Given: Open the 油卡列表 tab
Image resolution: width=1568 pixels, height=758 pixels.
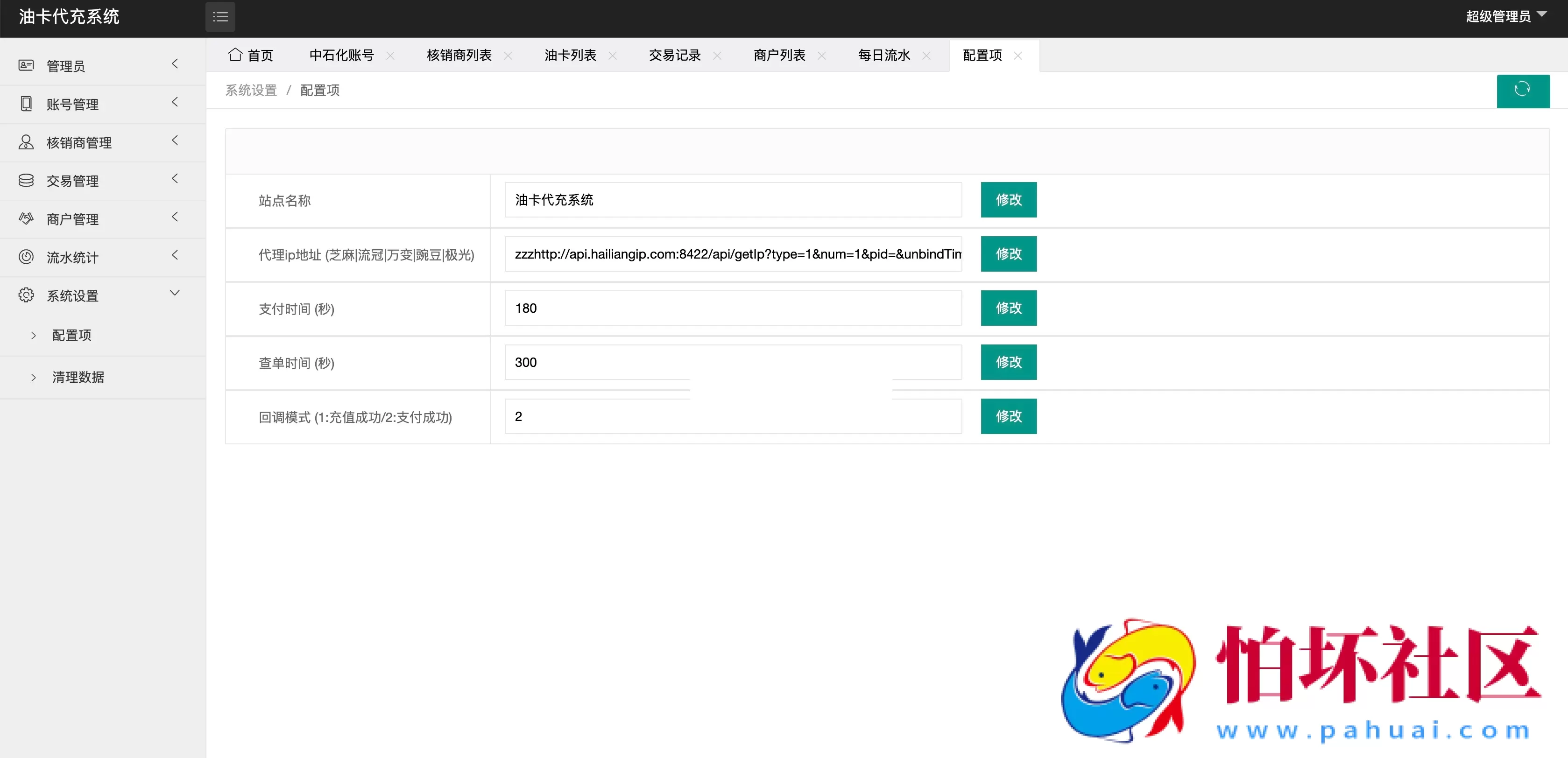Looking at the screenshot, I should pyautogui.click(x=570, y=55).
